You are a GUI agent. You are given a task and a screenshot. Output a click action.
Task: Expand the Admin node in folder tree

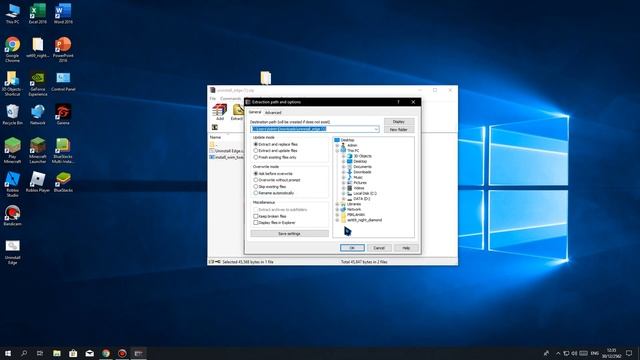[x=338, y=145]
